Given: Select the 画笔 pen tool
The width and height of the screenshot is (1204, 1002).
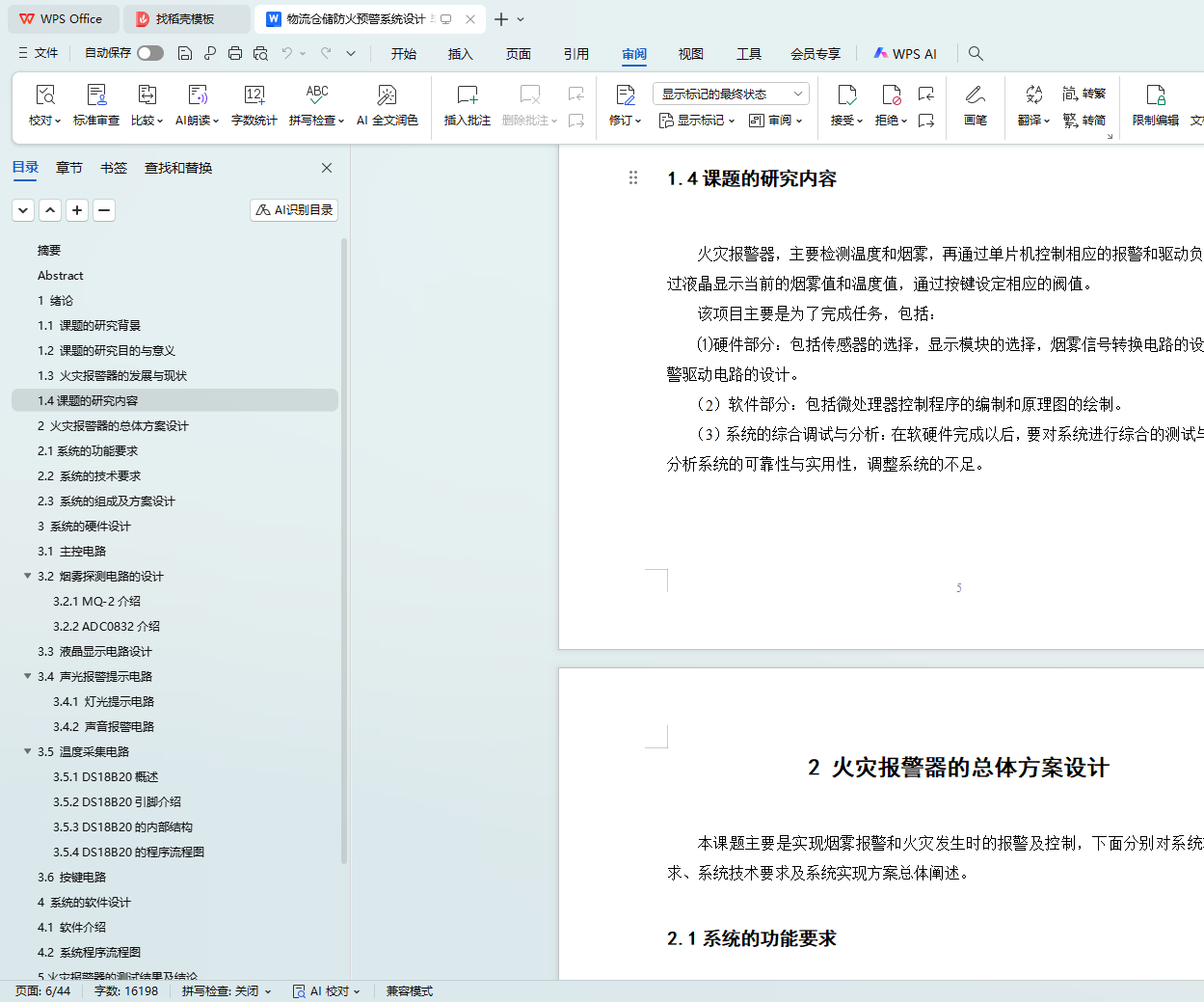Looking at the screenshot, I should (975, 104).
